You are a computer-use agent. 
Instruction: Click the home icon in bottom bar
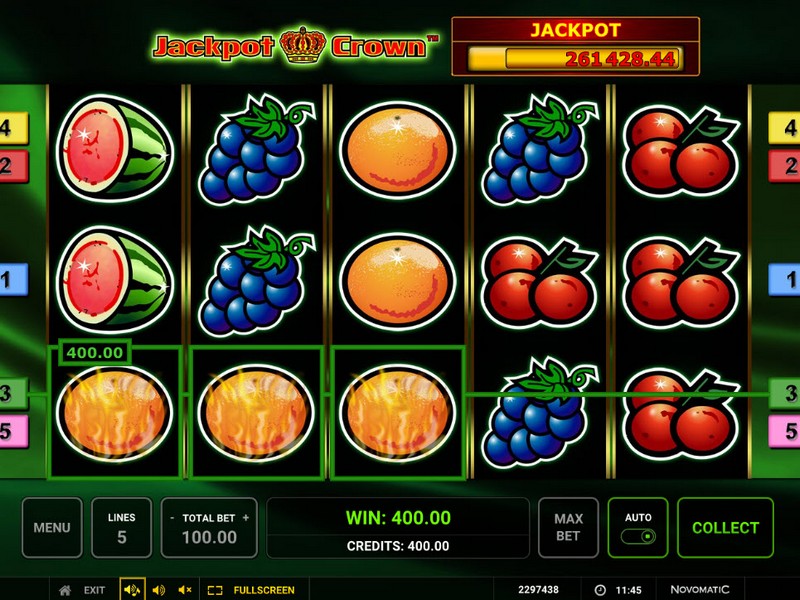(65, 590)
